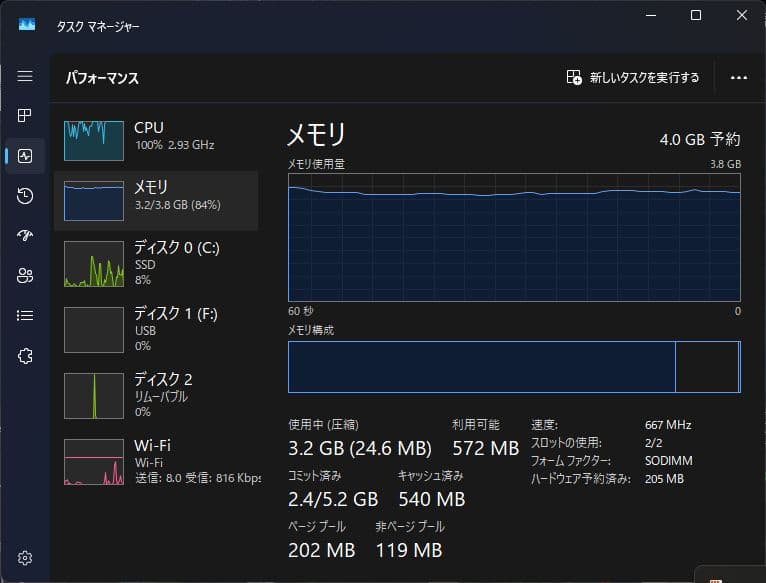Click the 2/2 slots used value
This screenshot has width=766, height=583.
point(653,443)
